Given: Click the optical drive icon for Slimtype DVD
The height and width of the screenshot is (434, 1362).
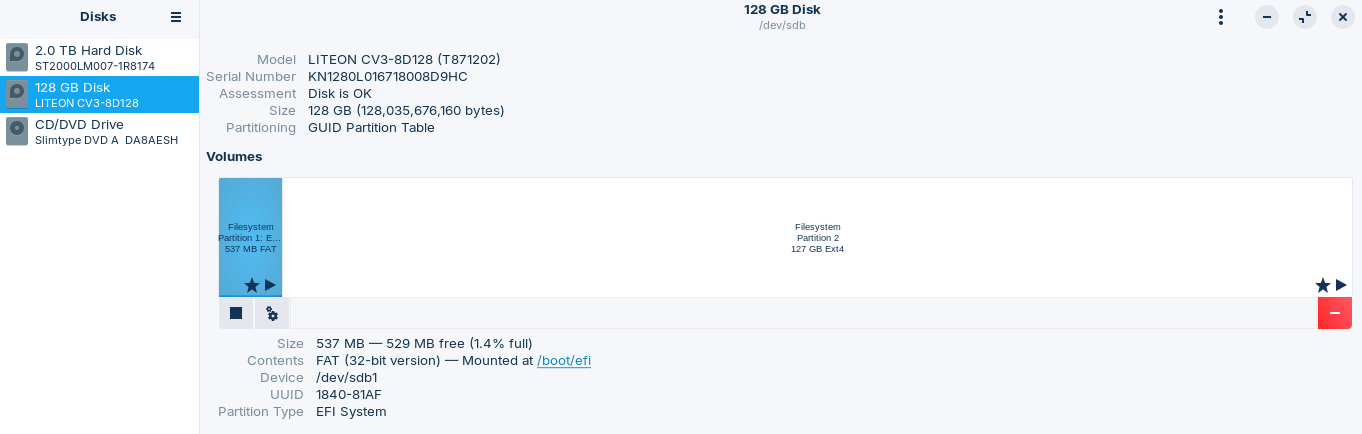Looking at the screenshot, I should coord(17,132).
